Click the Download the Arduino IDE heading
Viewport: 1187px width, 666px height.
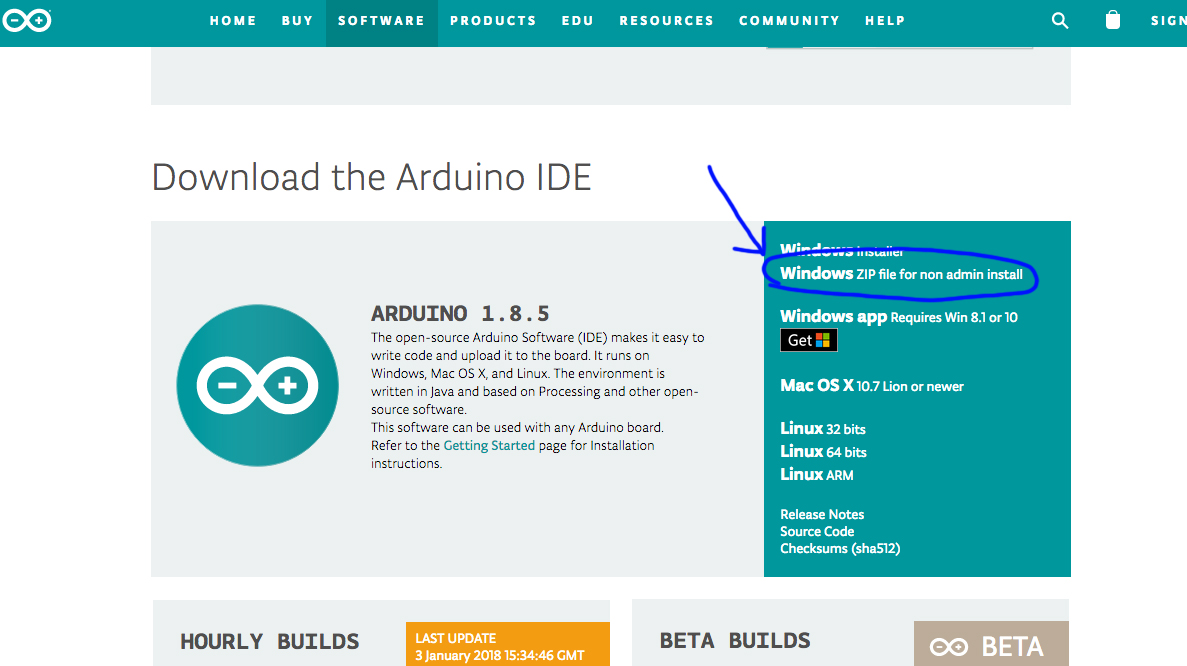[371, 178]
